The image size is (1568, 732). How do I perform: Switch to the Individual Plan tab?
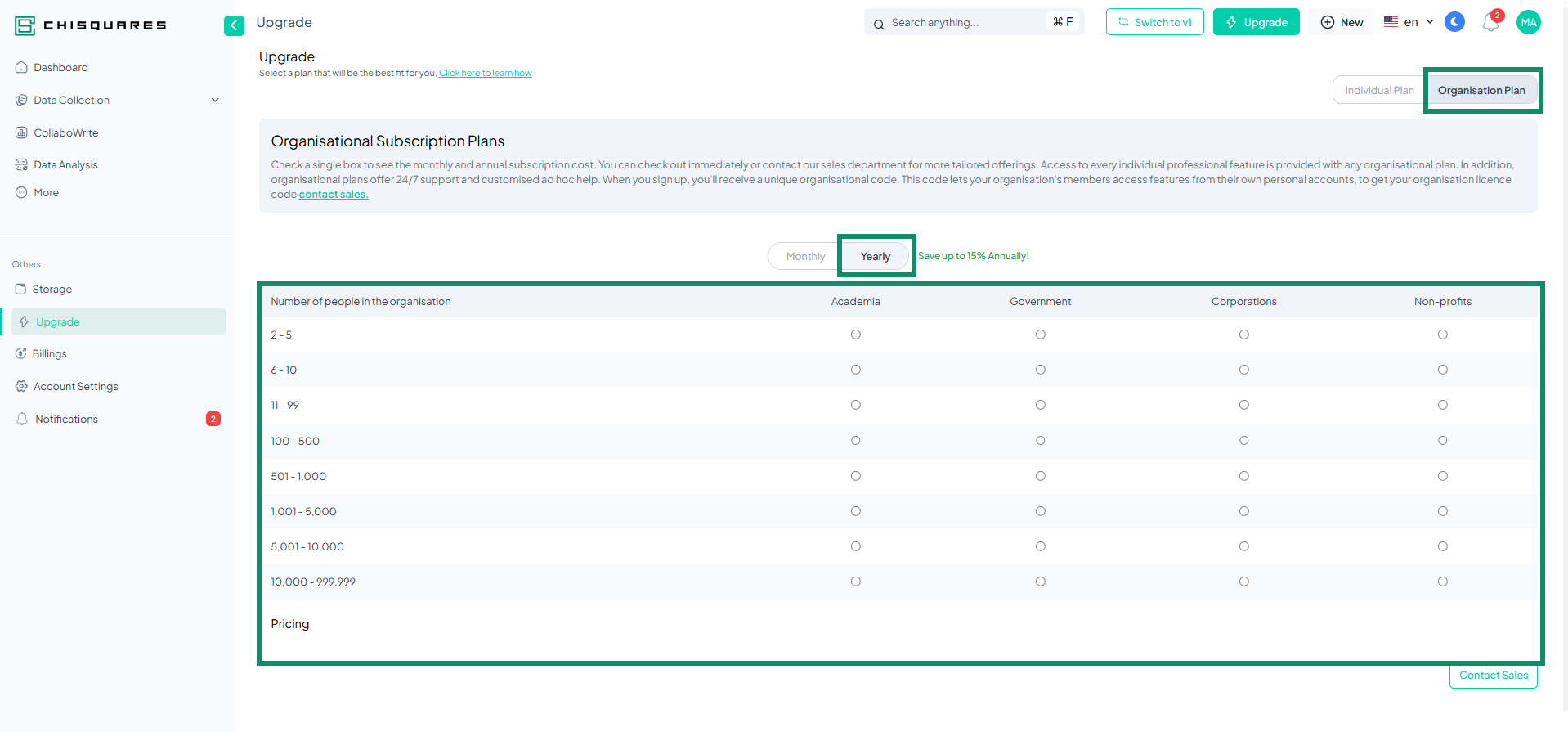(x=1378, y=91)
